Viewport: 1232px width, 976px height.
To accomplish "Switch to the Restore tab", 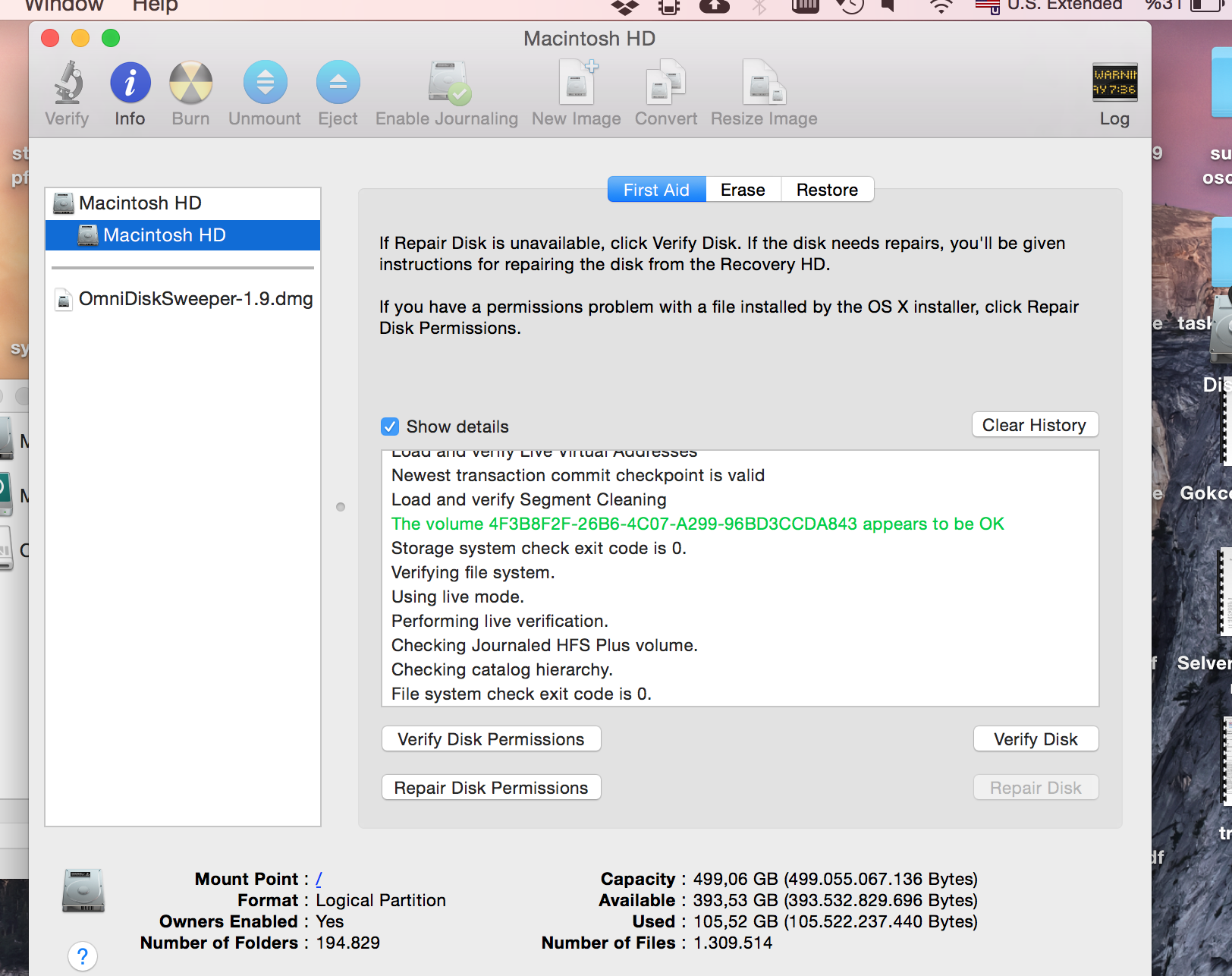I will point(828,190).
